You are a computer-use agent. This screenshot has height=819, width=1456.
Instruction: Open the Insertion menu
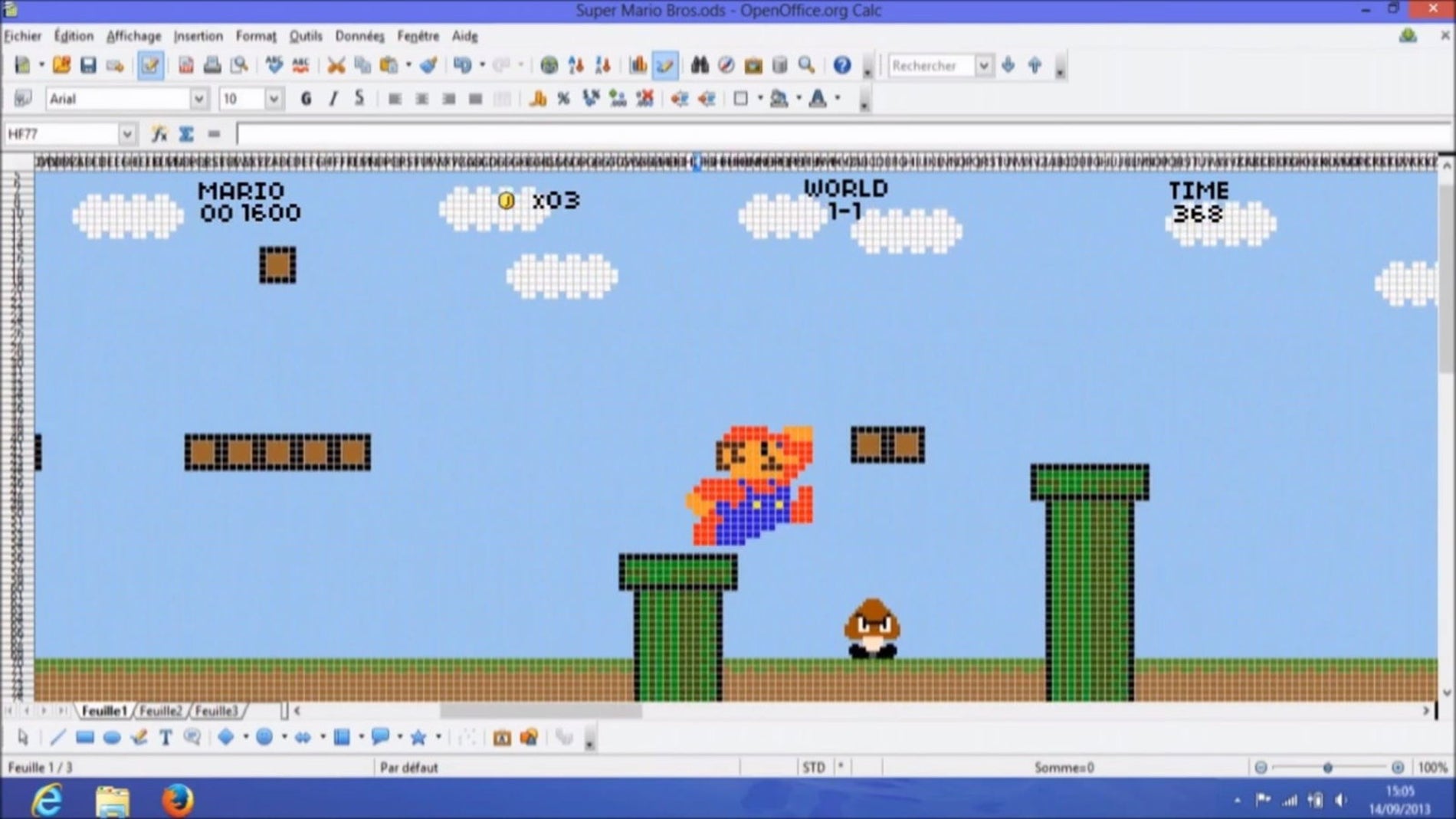(198, 36)
